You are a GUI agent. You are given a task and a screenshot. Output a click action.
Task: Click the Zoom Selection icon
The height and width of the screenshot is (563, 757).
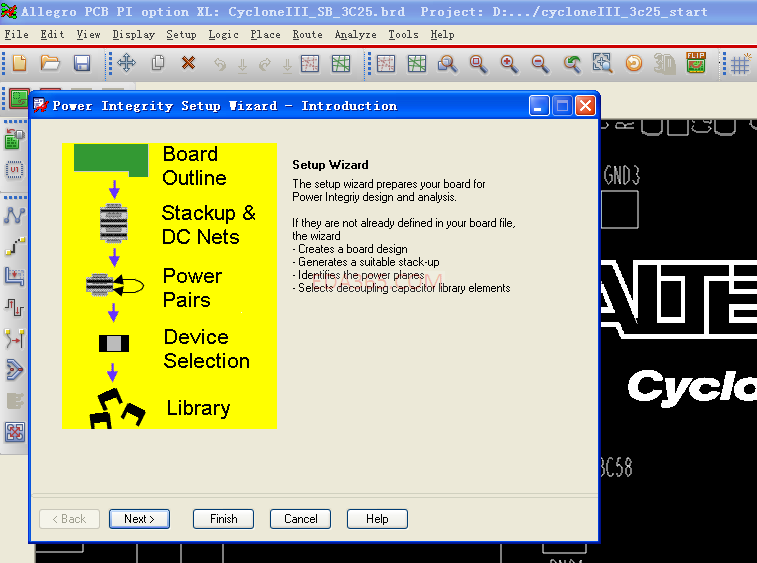[x=602, y=64]
